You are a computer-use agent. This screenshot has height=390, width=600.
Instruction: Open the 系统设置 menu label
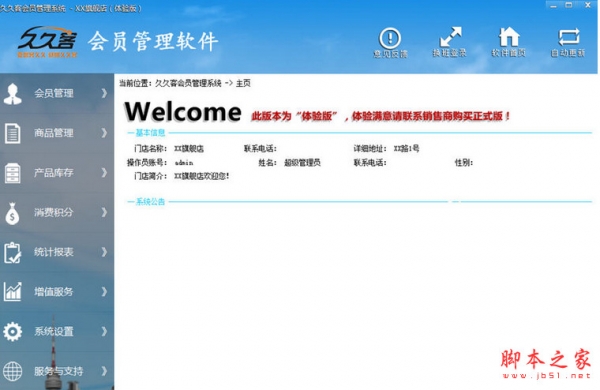(54, 331)
